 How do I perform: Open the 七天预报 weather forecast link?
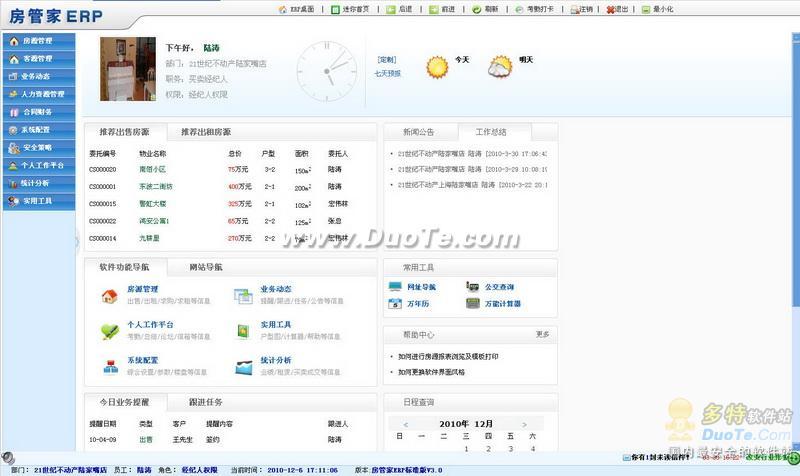point(388,73)
